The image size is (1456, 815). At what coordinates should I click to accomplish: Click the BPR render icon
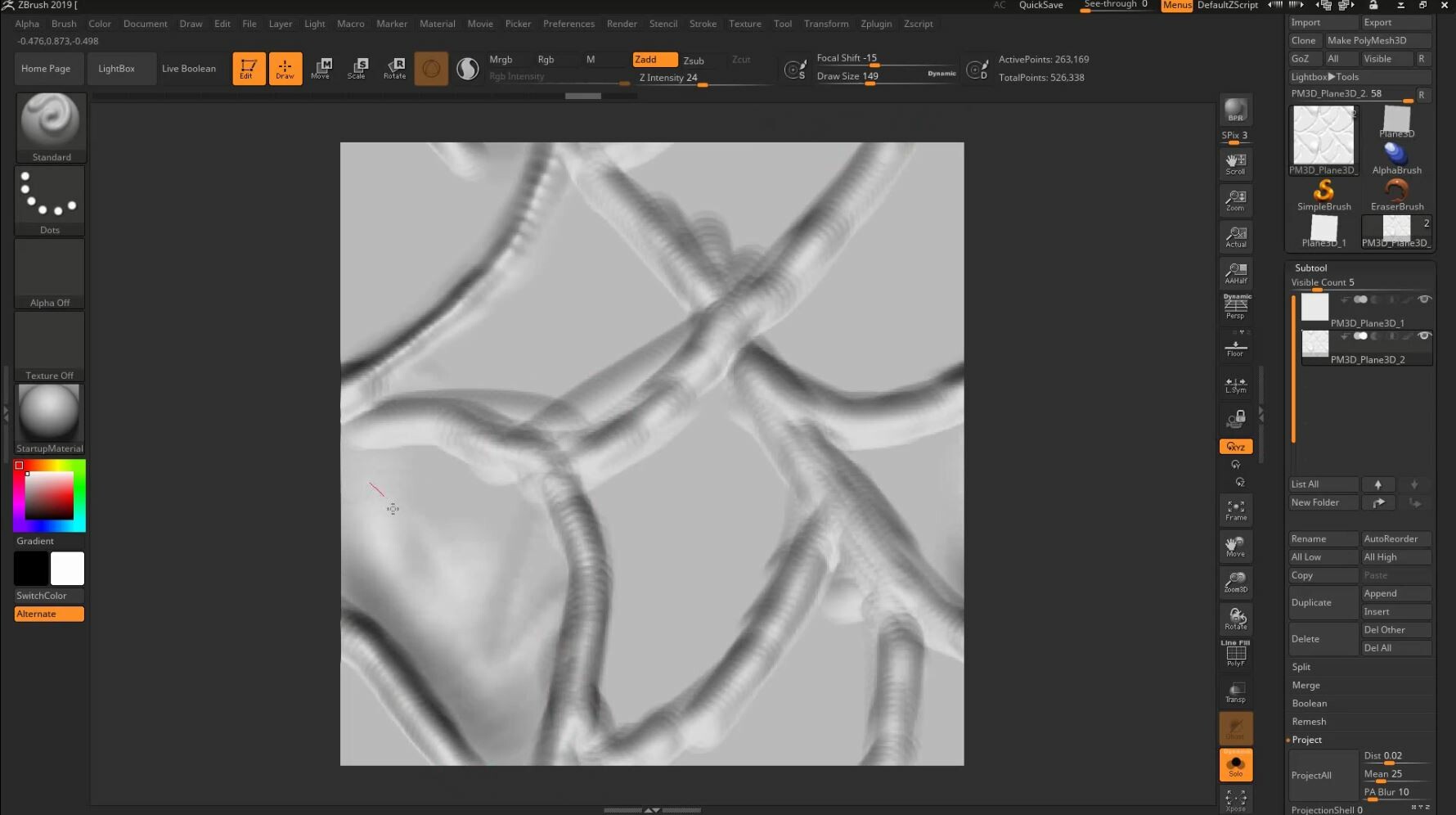click(1235, 110)
